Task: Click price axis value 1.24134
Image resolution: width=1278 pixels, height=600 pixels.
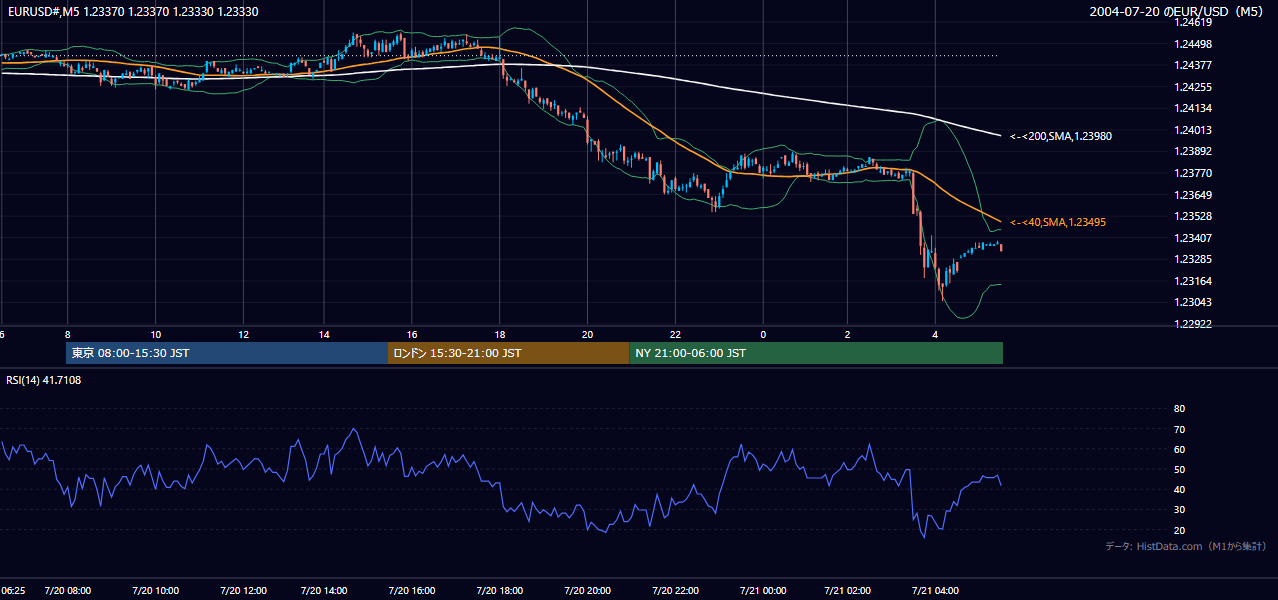Action: (x=1193, y=108)
